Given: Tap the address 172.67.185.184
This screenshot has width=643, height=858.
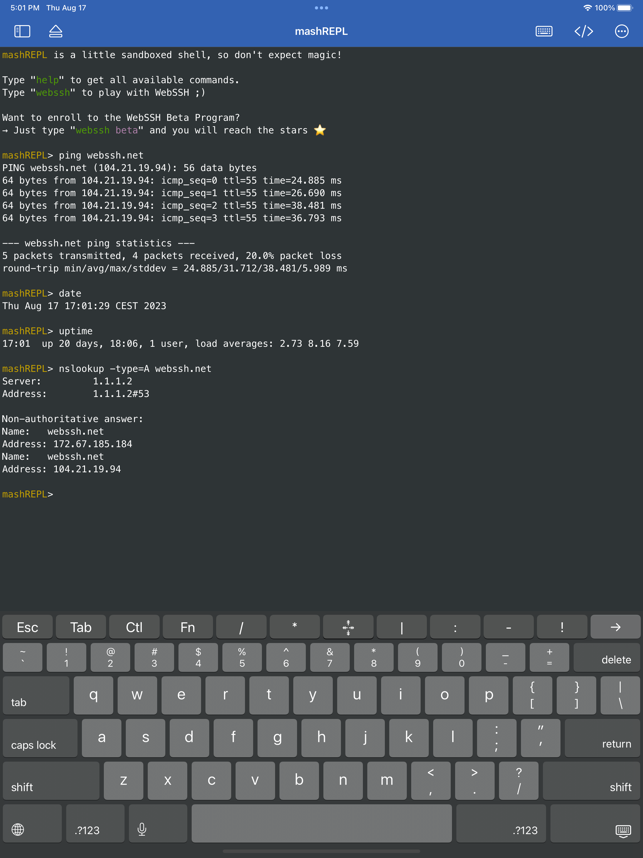Looking at the screenshot, I should pyautogui.click(x=92, y=444).
